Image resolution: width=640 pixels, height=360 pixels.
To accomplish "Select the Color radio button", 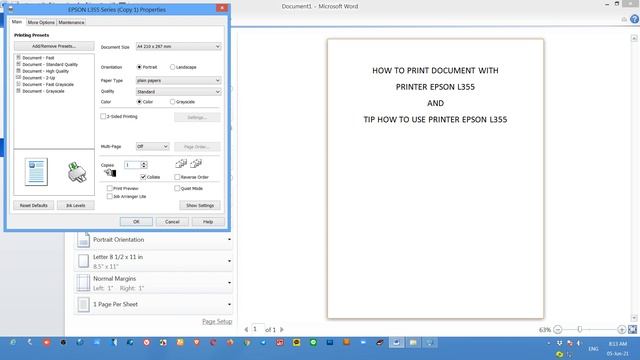I will [139, 102].
